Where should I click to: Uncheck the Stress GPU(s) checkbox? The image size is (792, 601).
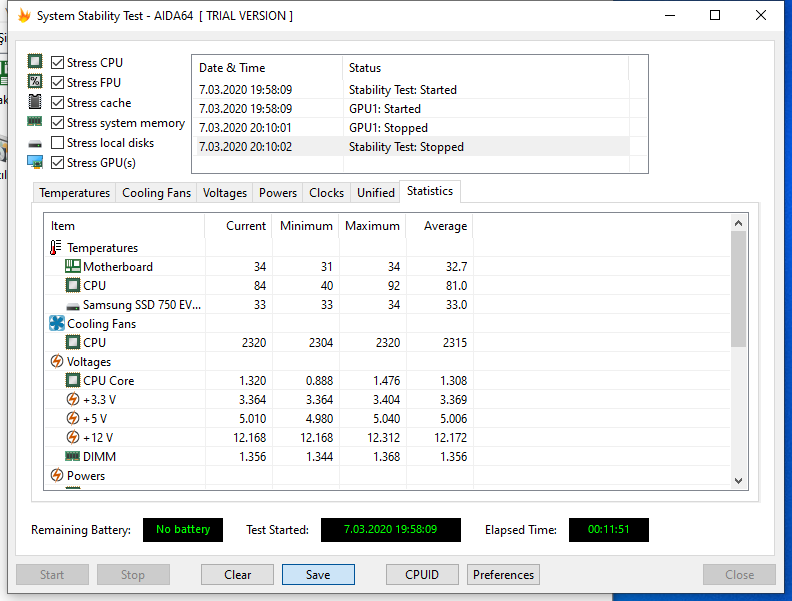[58, 163]
